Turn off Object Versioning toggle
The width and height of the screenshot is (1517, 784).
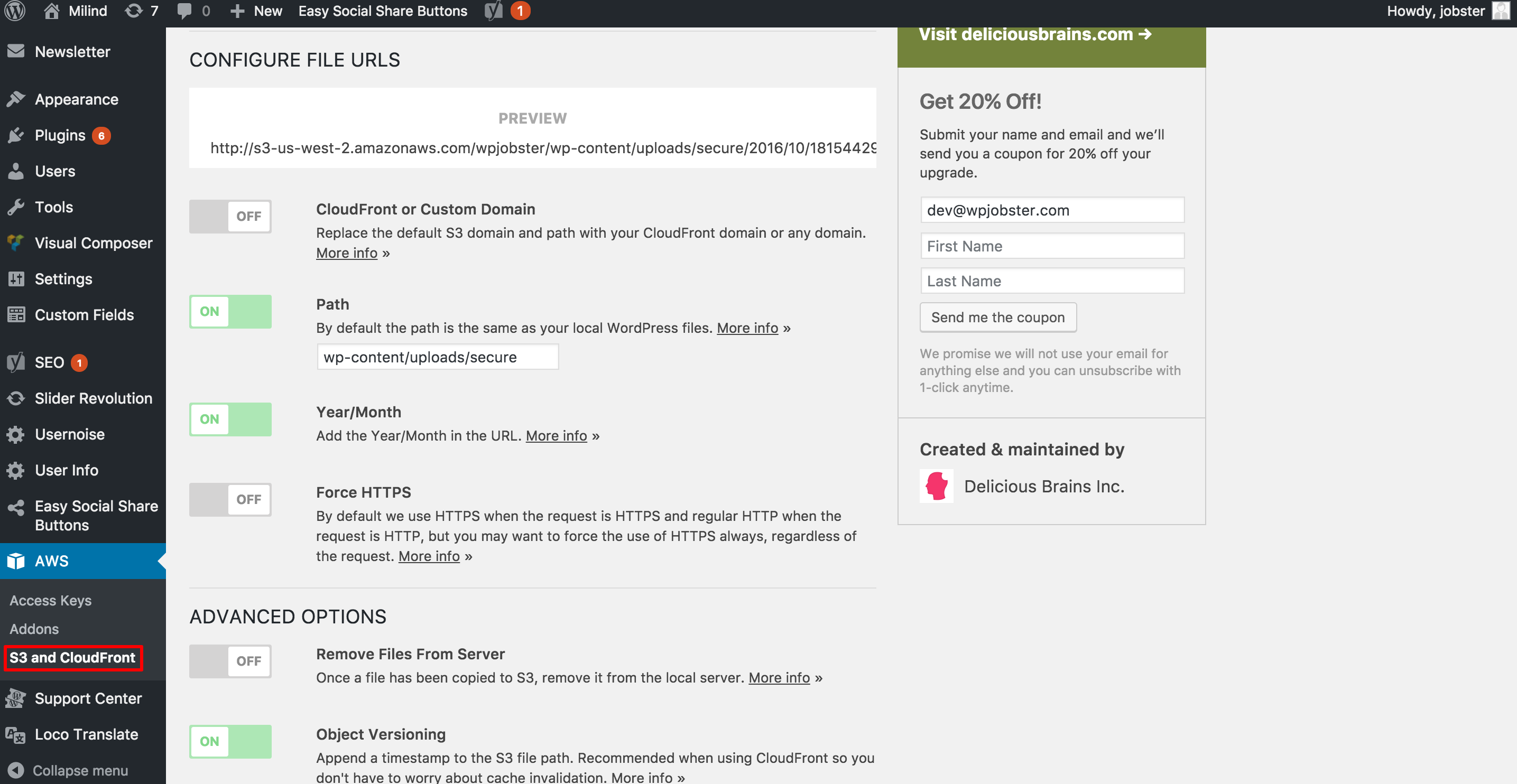coord(230,742)
